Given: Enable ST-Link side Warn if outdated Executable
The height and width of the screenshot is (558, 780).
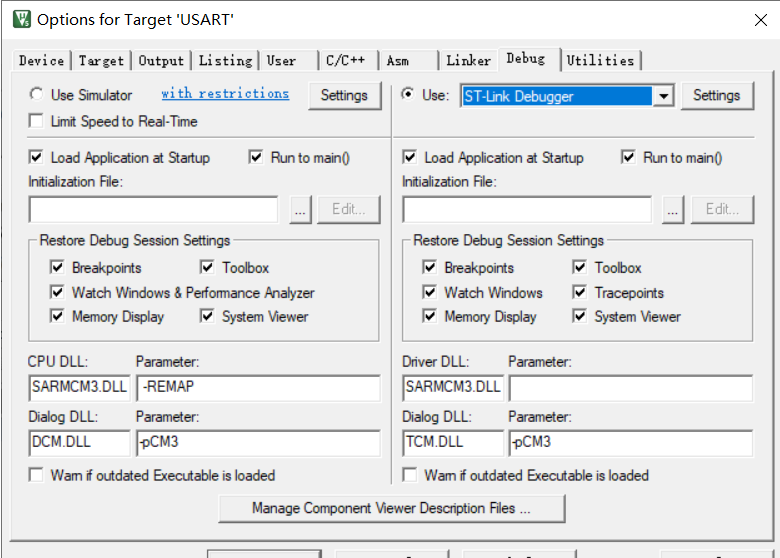Looking at the screenshot, I should pyautogui.click(x=409, y=475).
